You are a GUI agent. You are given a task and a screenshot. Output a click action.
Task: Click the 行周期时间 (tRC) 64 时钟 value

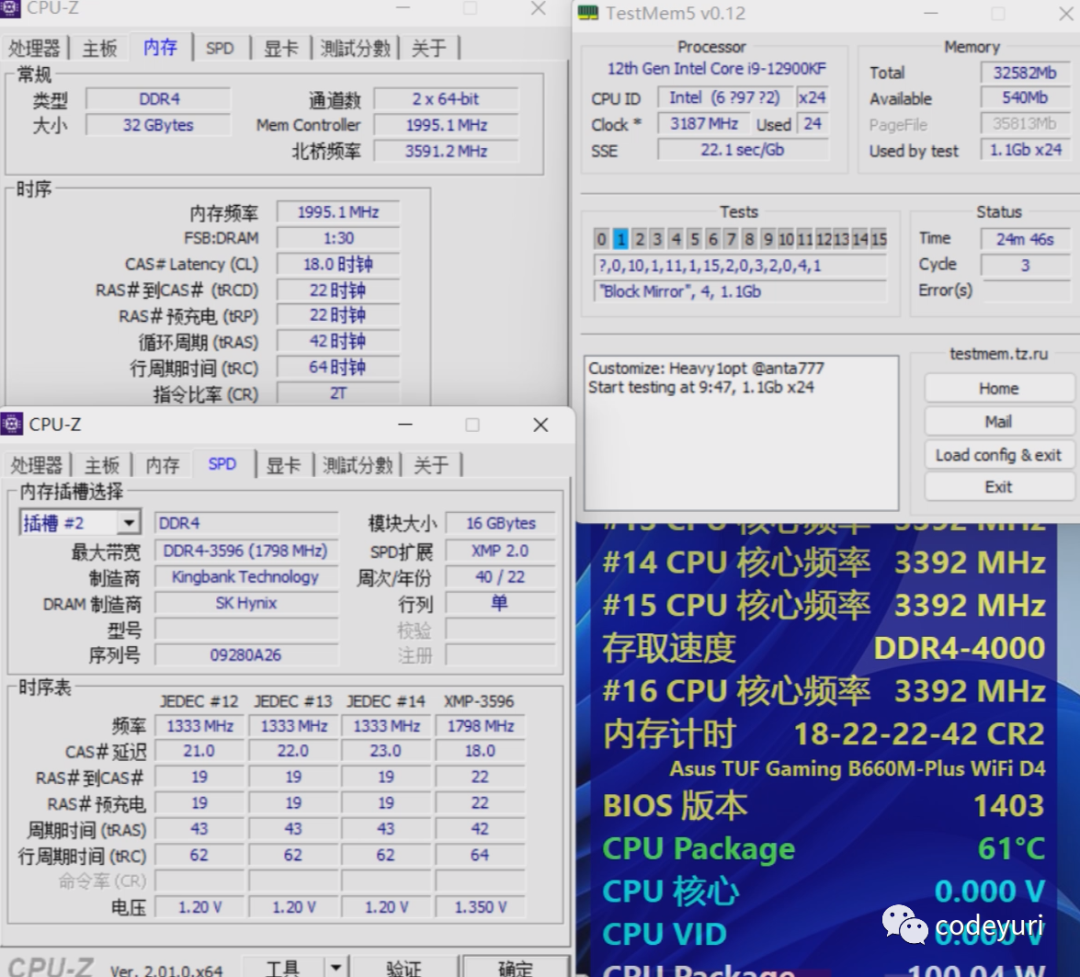[338, 367]
